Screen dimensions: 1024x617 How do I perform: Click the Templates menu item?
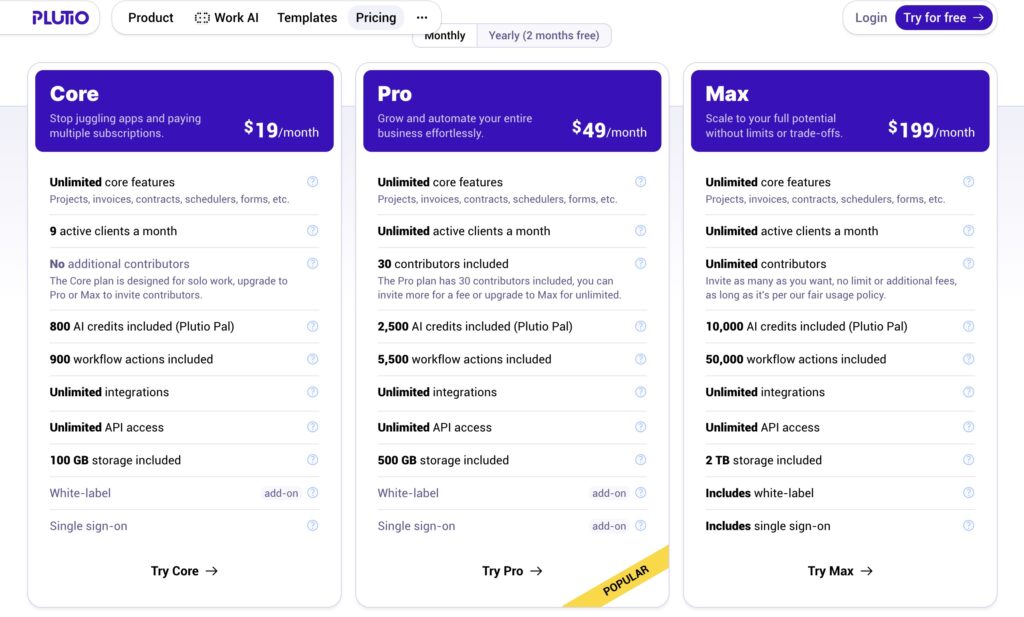(x=306, y=17)
